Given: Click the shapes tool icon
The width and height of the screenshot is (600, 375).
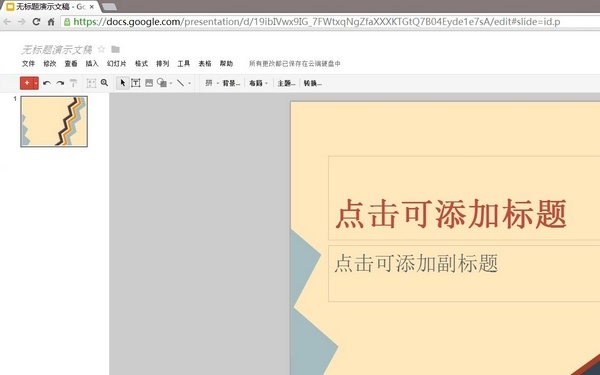Looking at the screenshot, I should [162, 83].
